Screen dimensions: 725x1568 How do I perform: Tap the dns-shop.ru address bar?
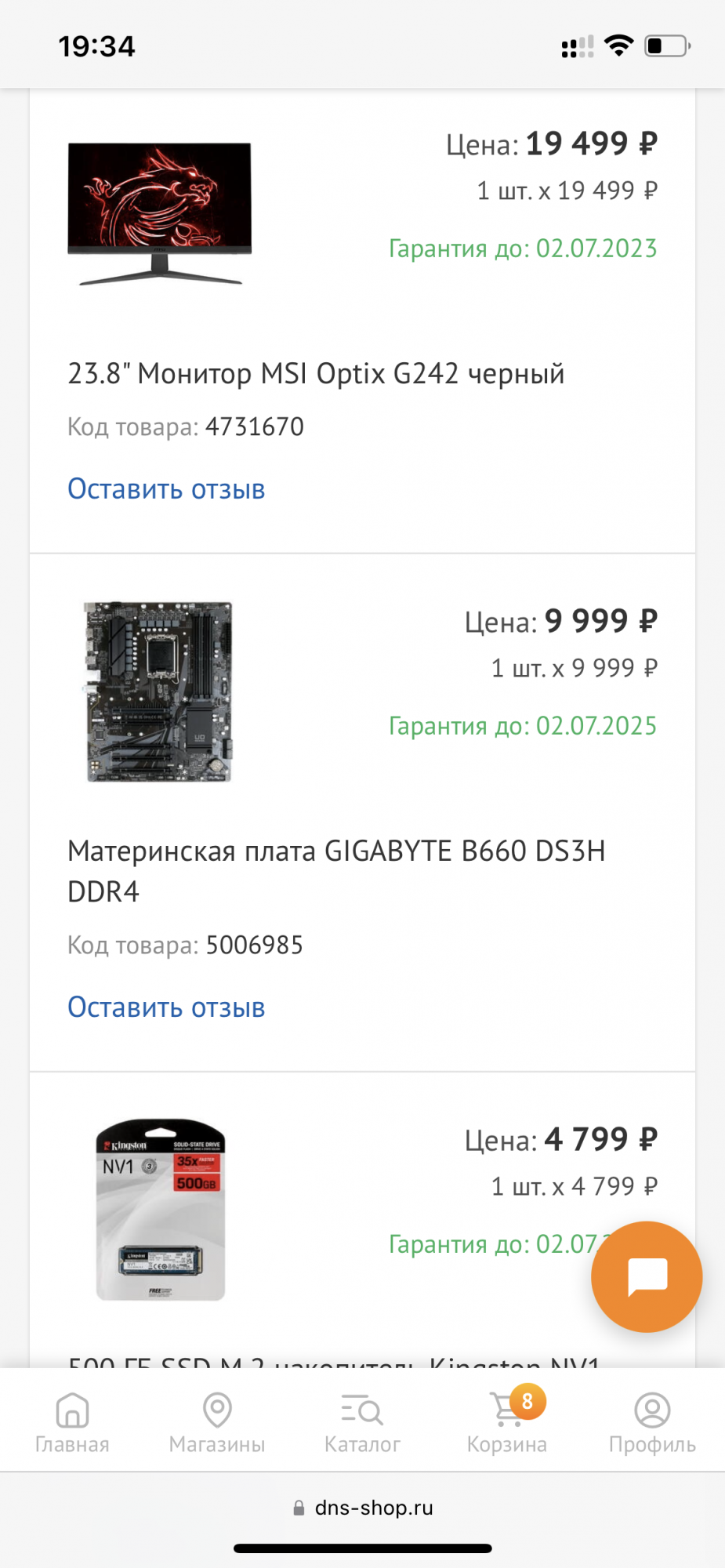(374, 1507)
